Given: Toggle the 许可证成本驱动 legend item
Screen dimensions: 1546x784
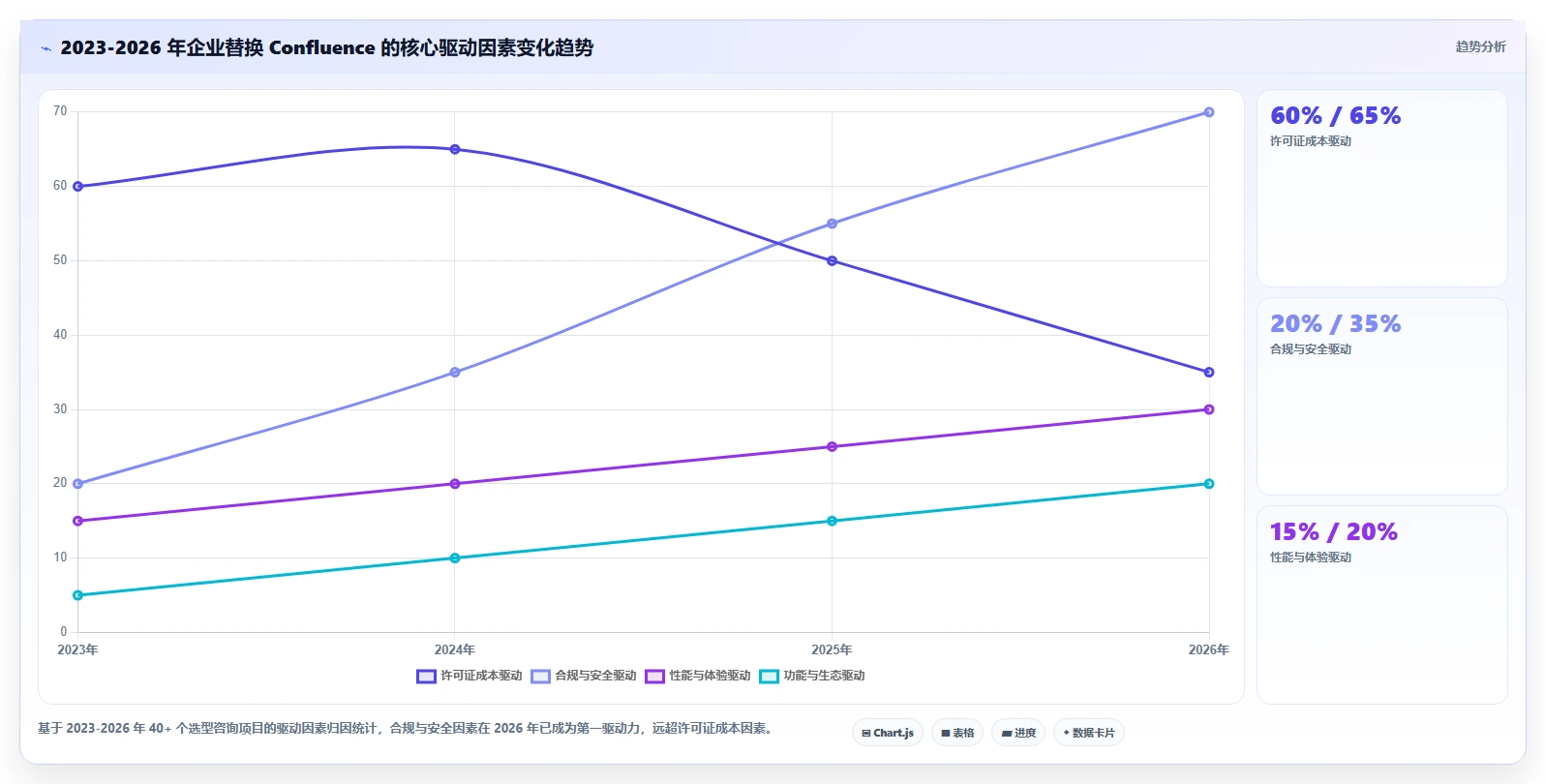Looking at the screenshot, I should 470,676.
